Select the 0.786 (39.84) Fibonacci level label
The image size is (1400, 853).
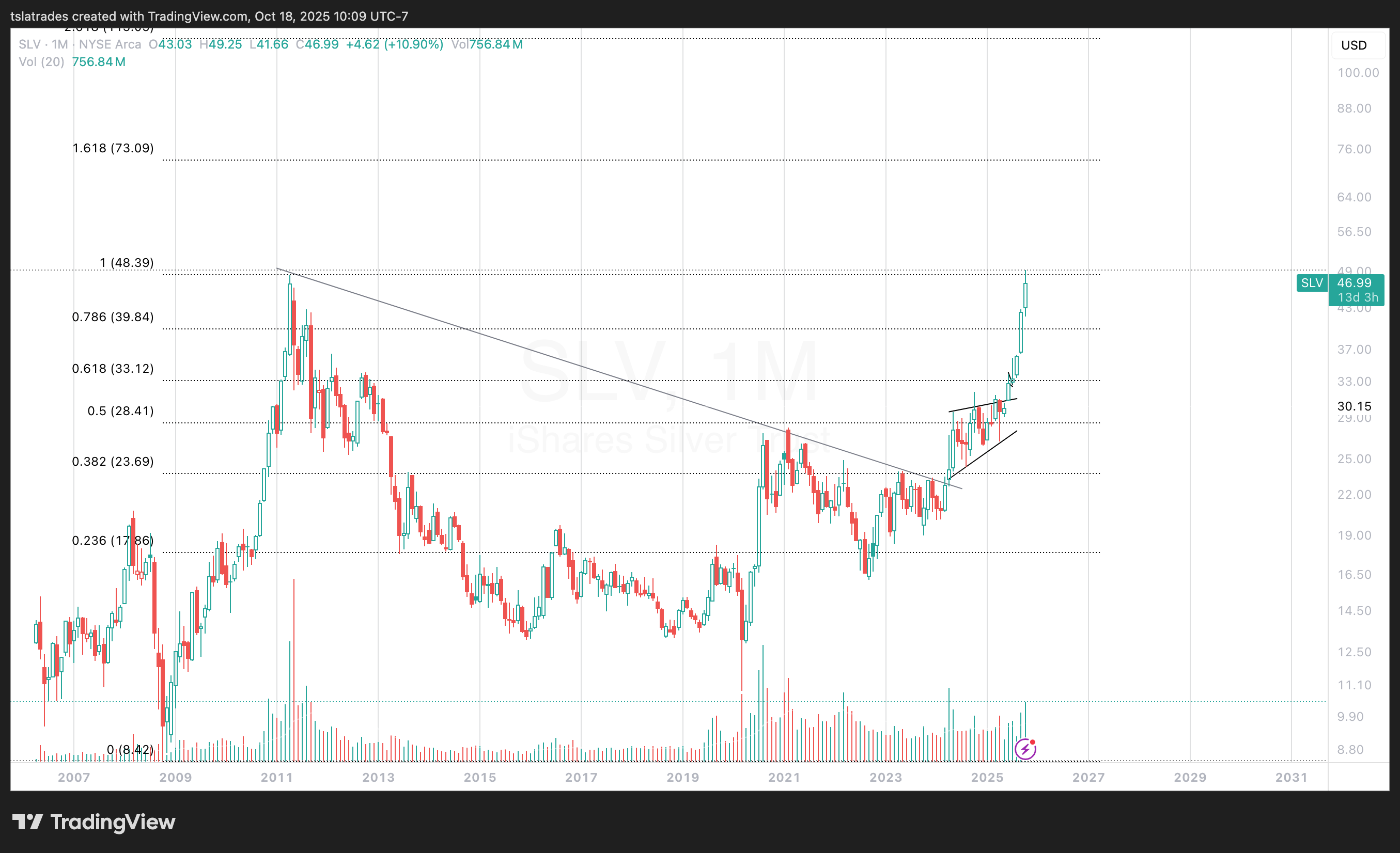(x=113, y=317)
